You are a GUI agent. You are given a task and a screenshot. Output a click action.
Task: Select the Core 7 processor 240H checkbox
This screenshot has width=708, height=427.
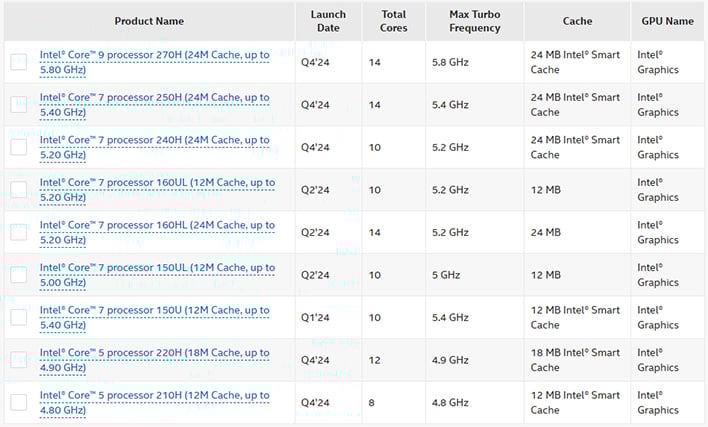click(x=19, y=147)
